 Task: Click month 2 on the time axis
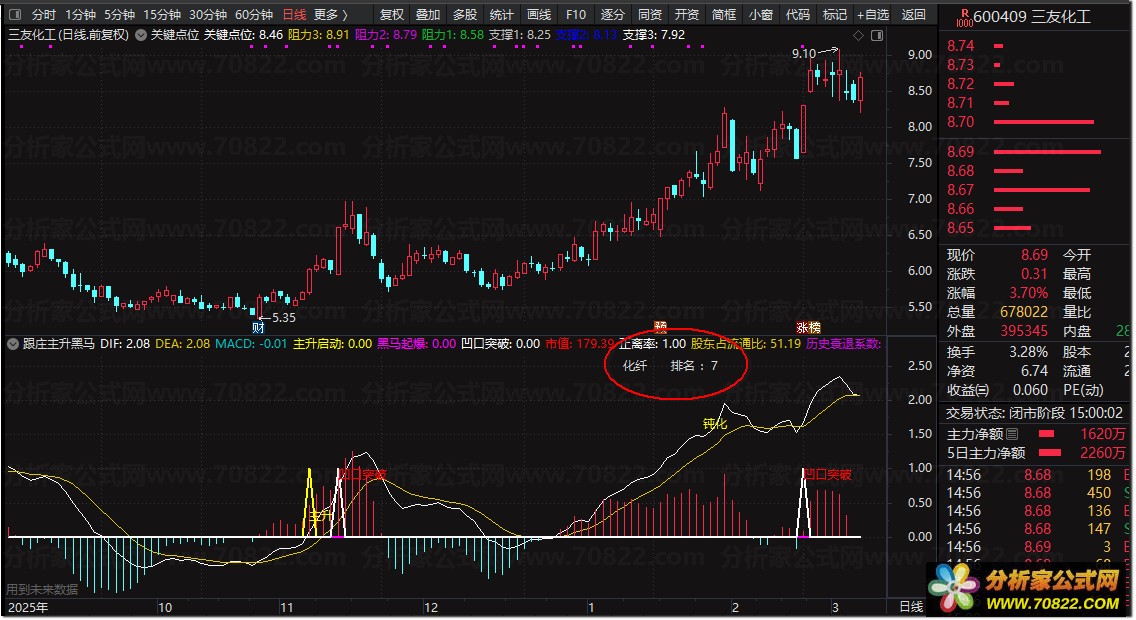pyautogui.click(x=735, y=608)
